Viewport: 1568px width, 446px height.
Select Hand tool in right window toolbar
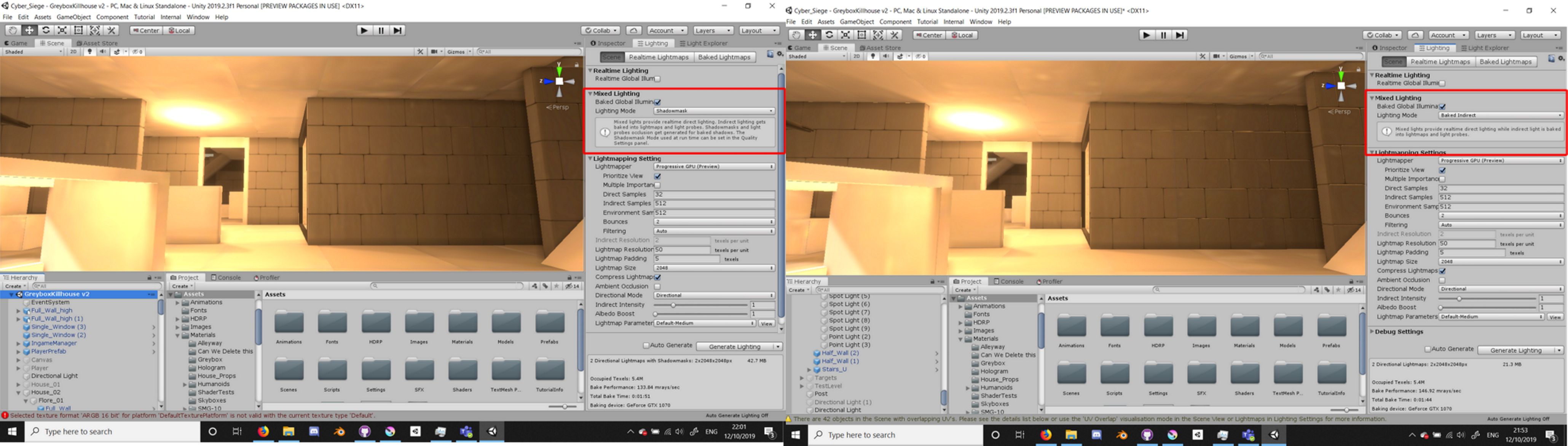[796, 35]
